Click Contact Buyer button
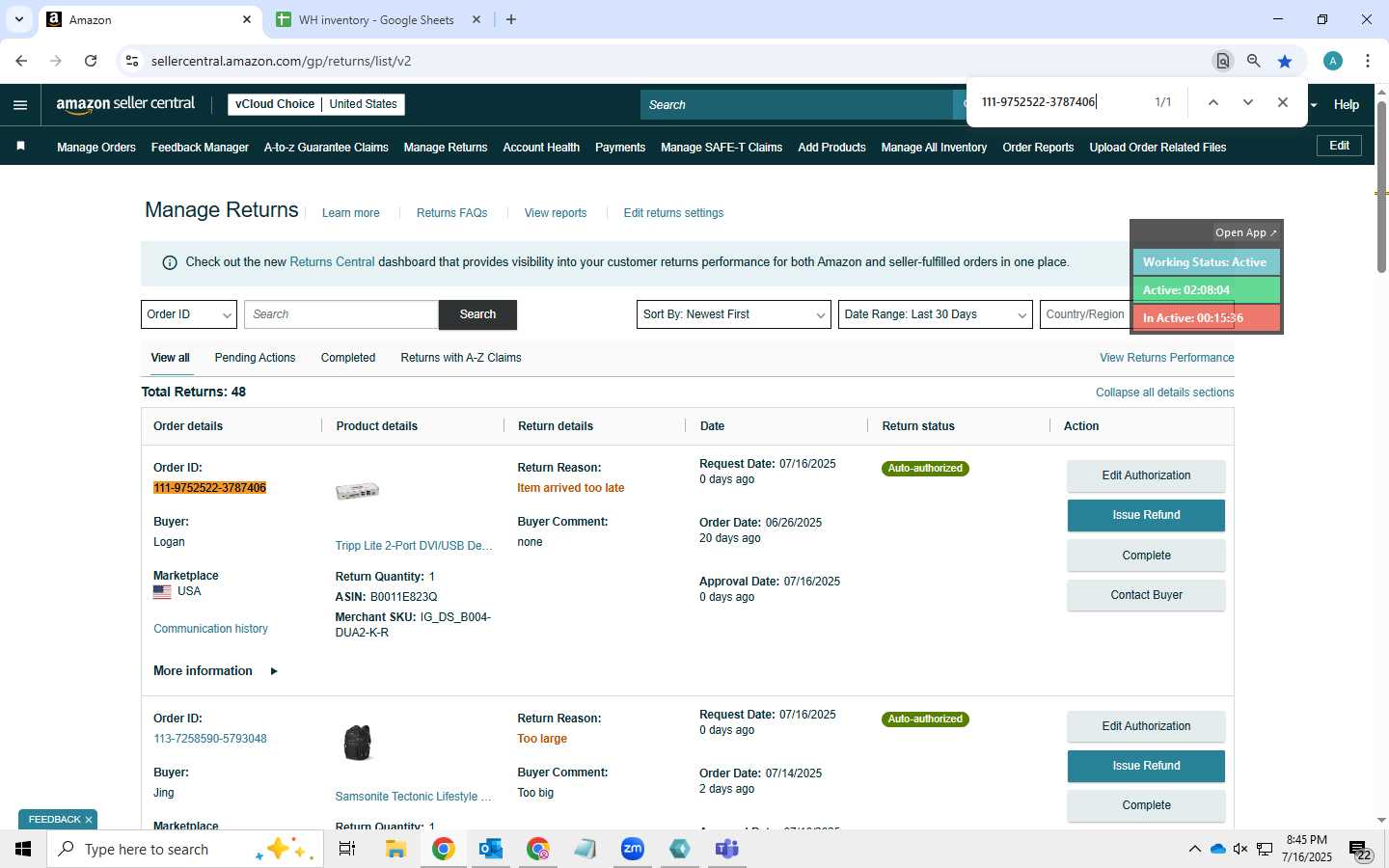The height and width of the screenshot is (868, 1389). pos(1146,595)
